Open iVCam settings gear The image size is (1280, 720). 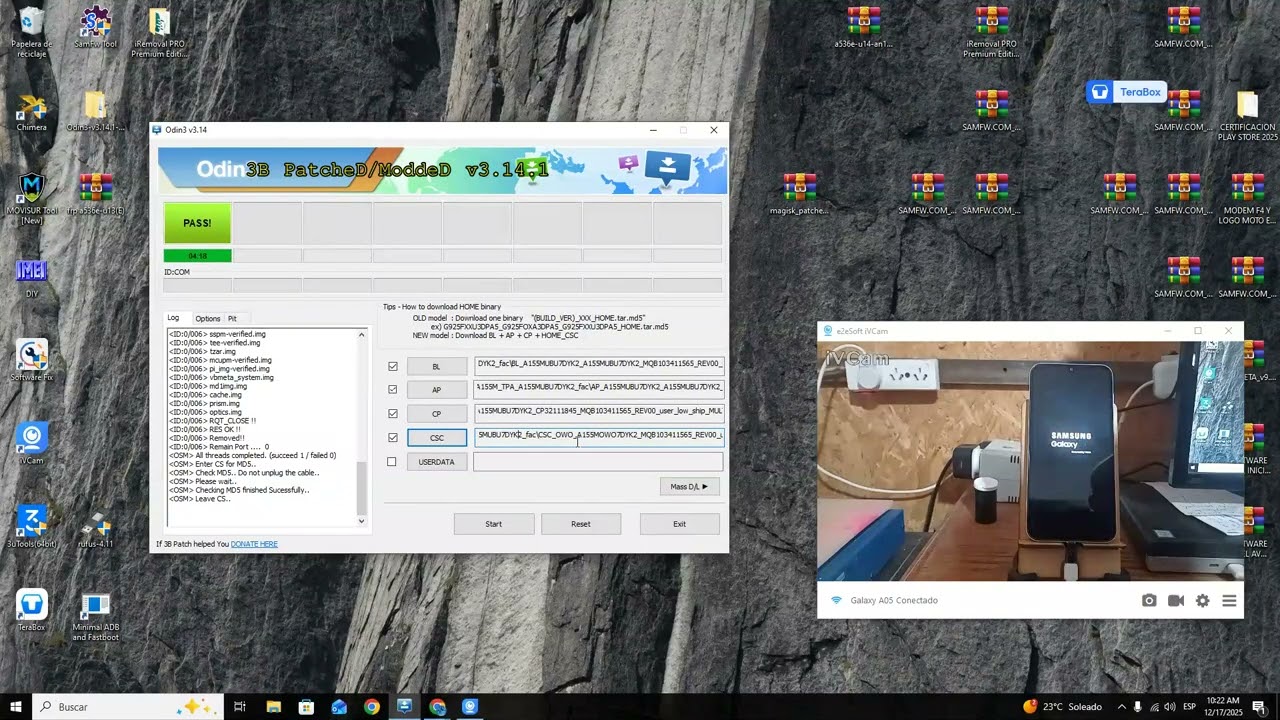pyautogui.click(x=1202, y=601)
